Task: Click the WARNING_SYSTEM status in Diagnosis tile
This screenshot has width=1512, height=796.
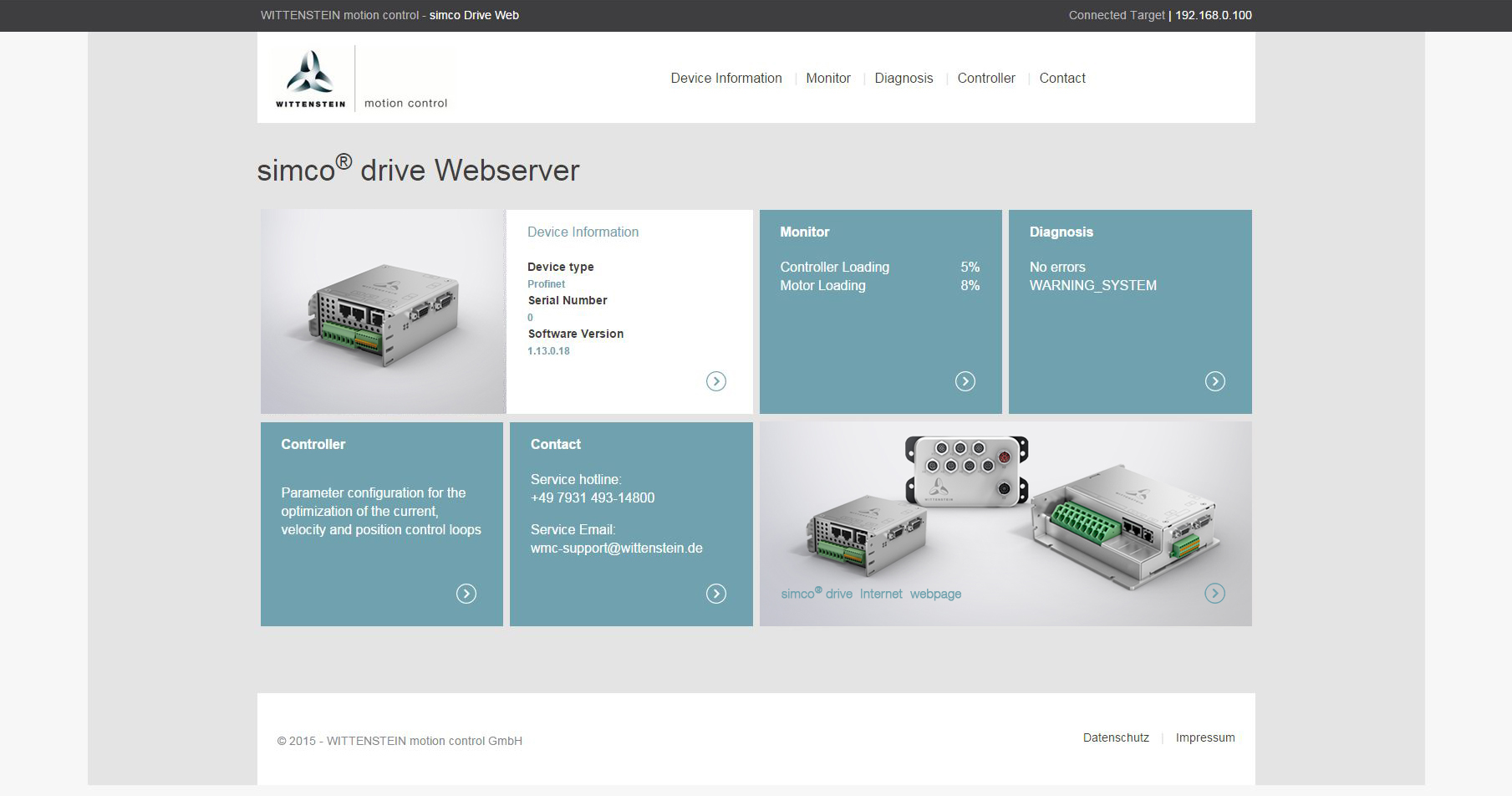Action: [x=1092, y=285]
